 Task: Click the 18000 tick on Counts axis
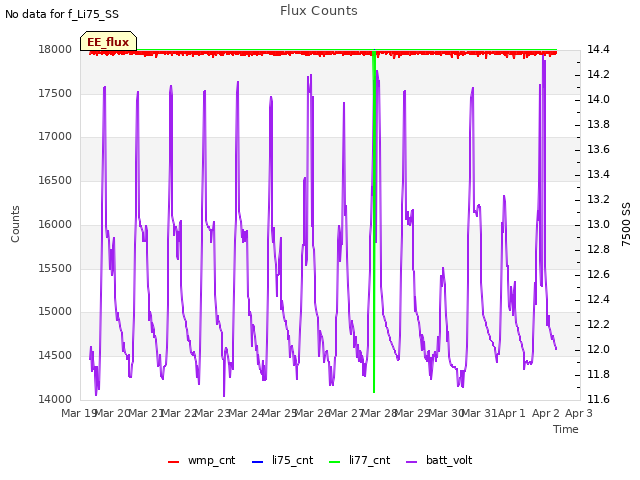55,49
